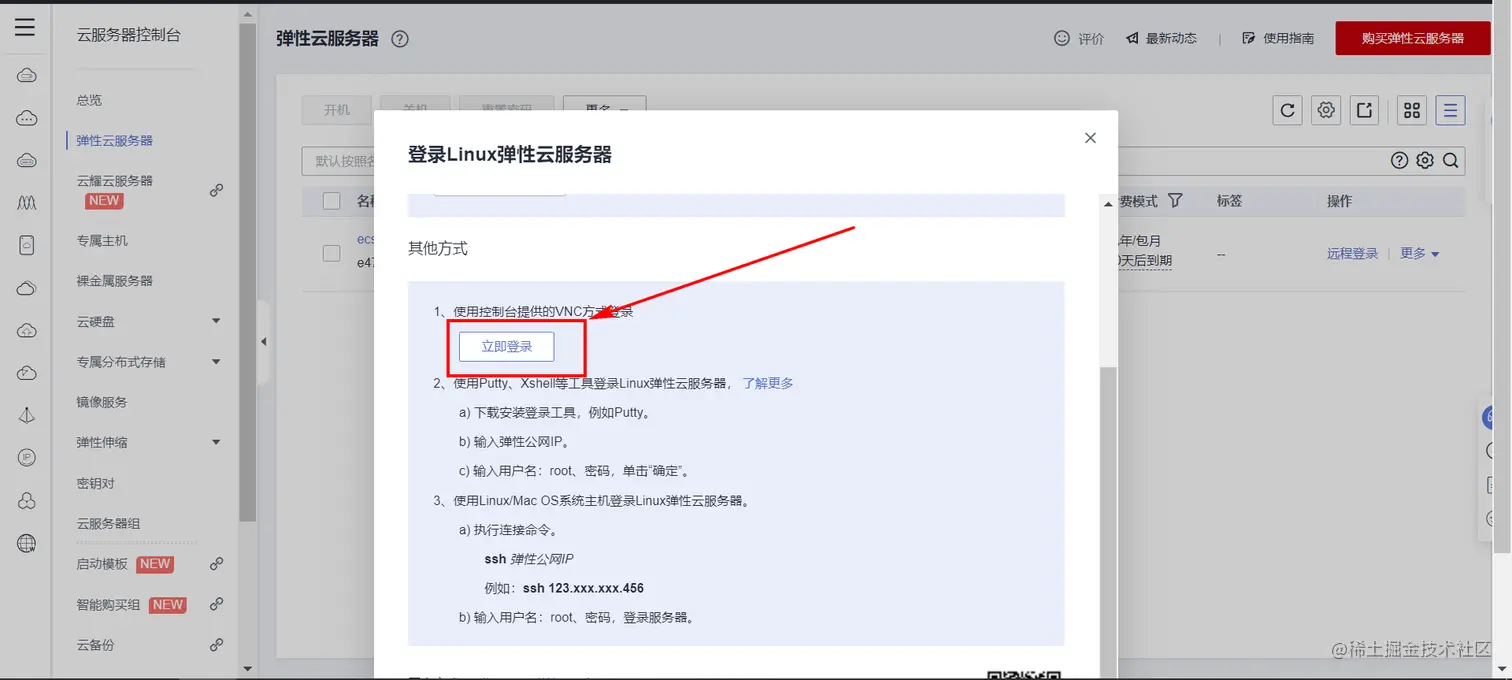Screen dimensions: 1512x680
Task: Collapse the sidebar using the left-arrow handle
Action: (x=263, y=342)
